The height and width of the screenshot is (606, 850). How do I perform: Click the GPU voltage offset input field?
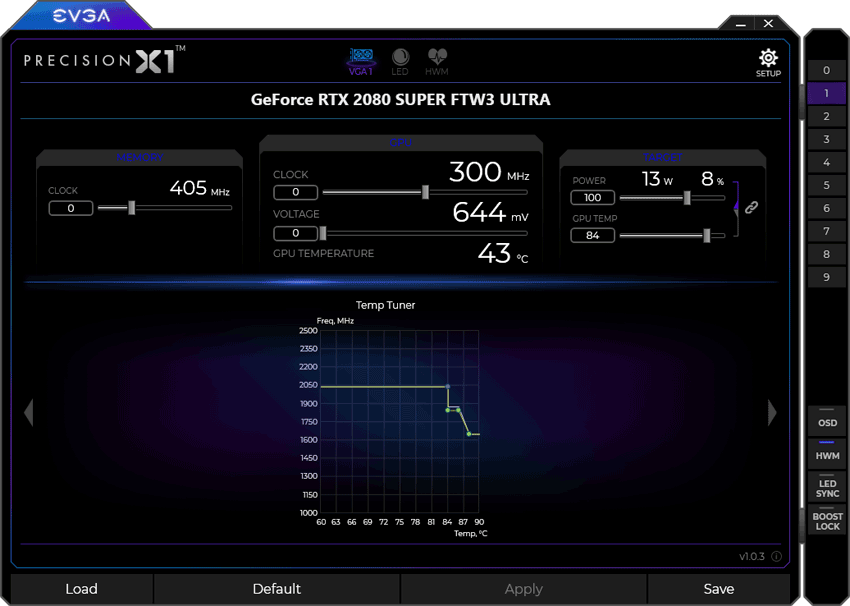coord(295,233)
